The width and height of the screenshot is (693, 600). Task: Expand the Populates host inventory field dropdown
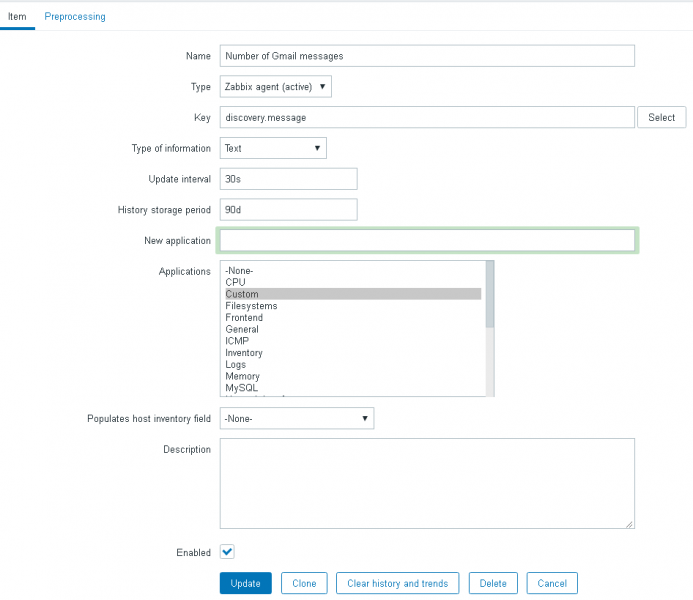(297, 418)
